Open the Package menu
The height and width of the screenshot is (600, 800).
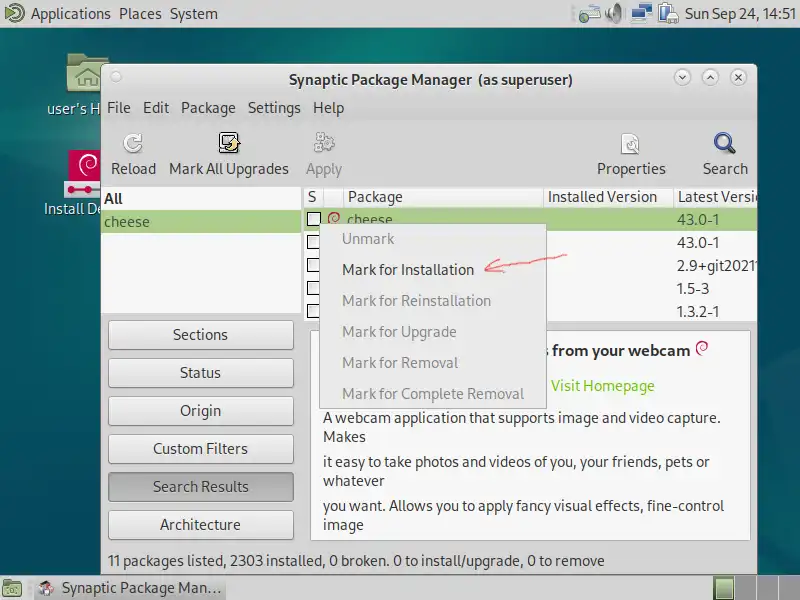208,108
